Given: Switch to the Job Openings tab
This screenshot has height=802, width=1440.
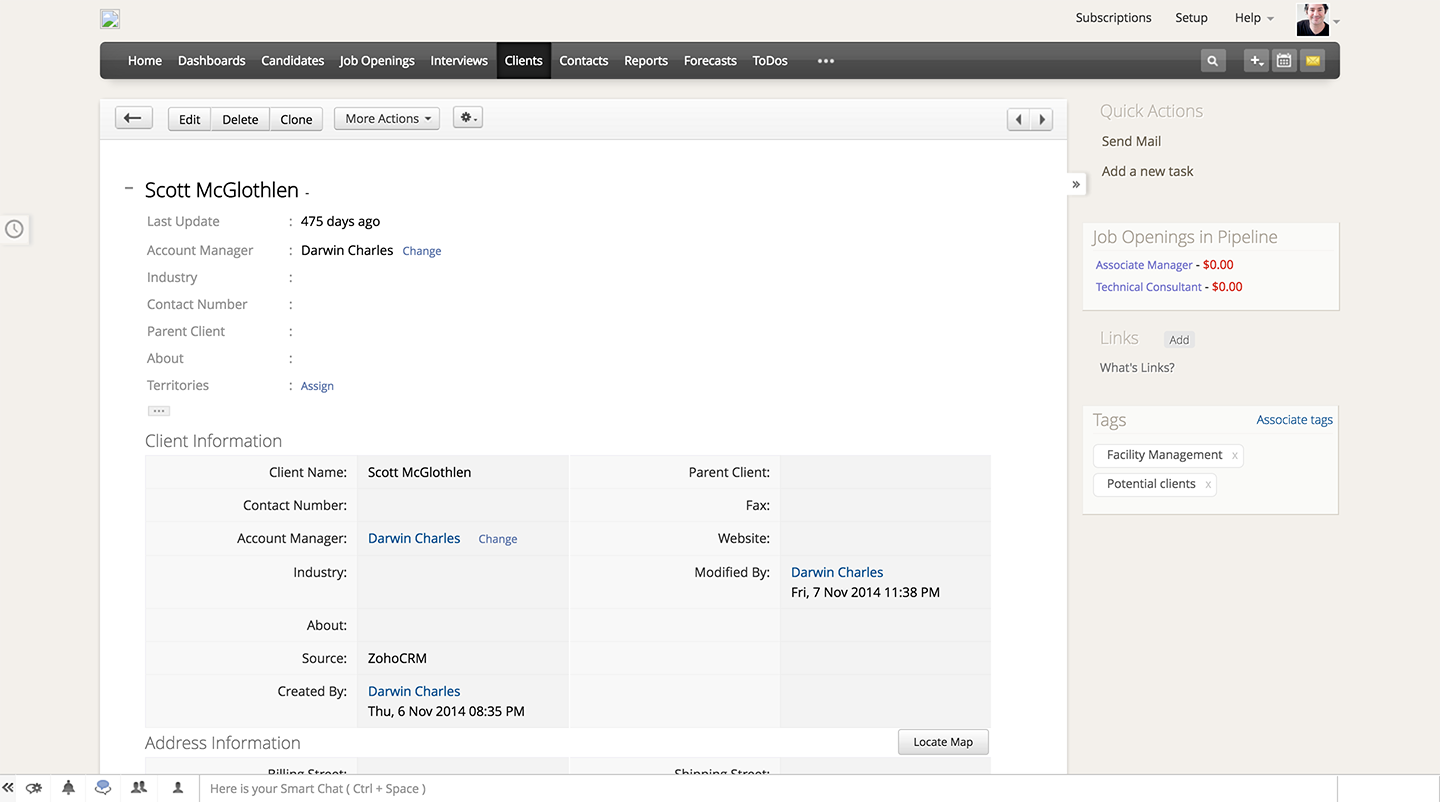Looking at the screenshot, I should pos(377,61).
